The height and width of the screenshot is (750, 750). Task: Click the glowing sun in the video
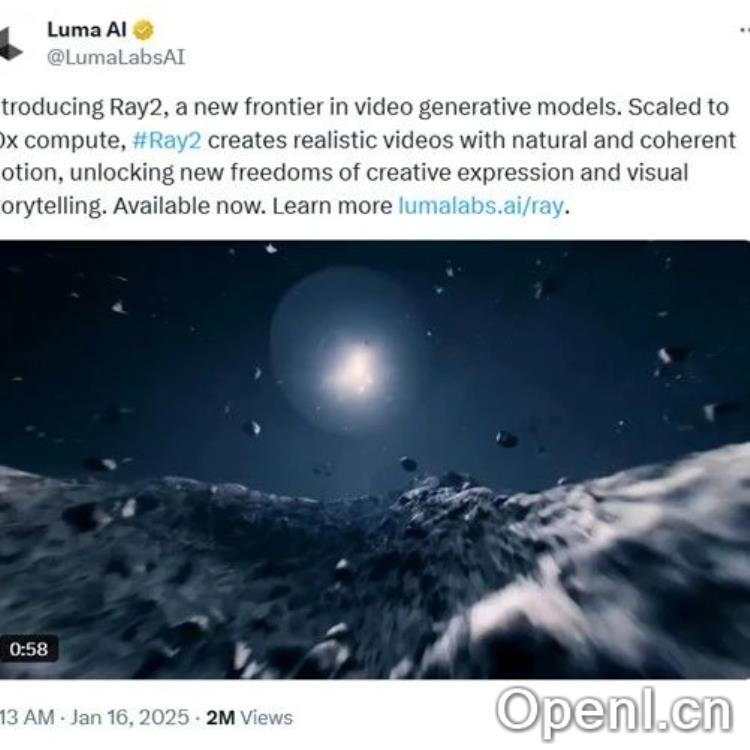coord(355,369)
